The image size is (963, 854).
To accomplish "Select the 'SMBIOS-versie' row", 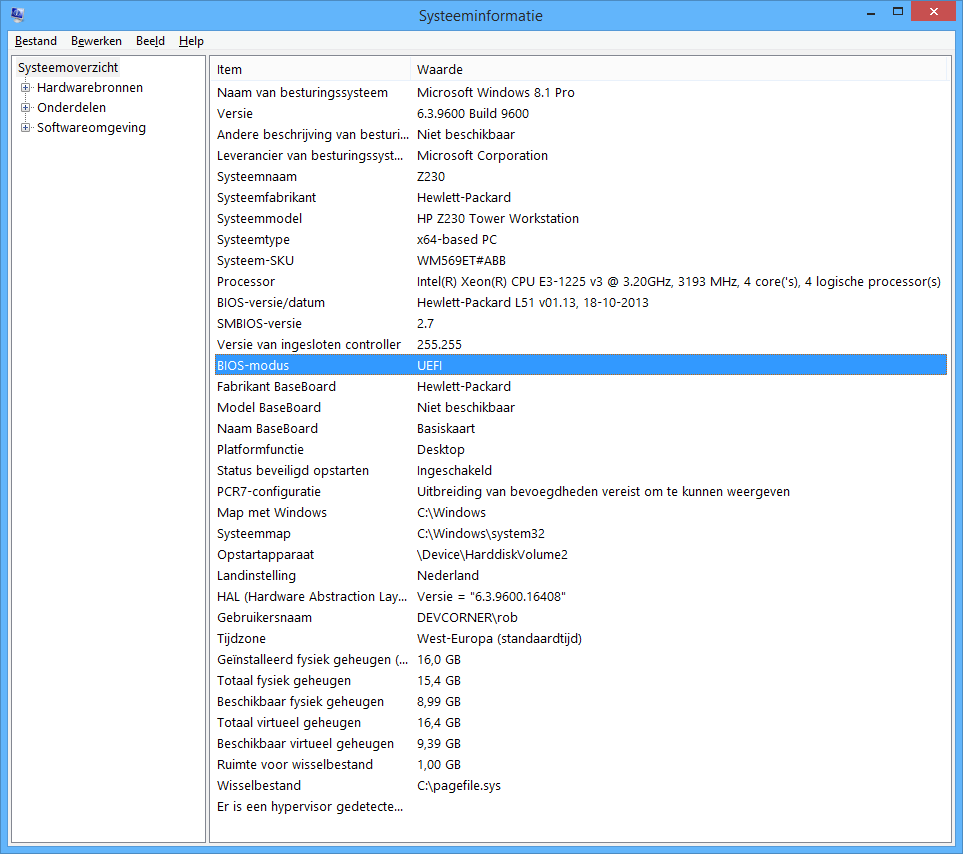I will tap(580, 324).
